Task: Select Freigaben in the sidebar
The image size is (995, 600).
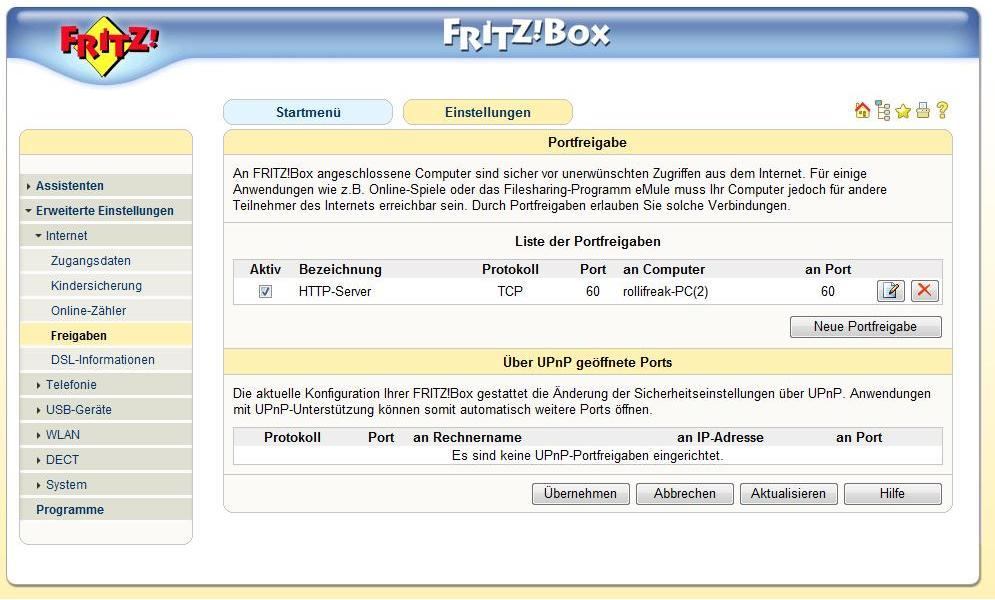Action: click(79, 336)
